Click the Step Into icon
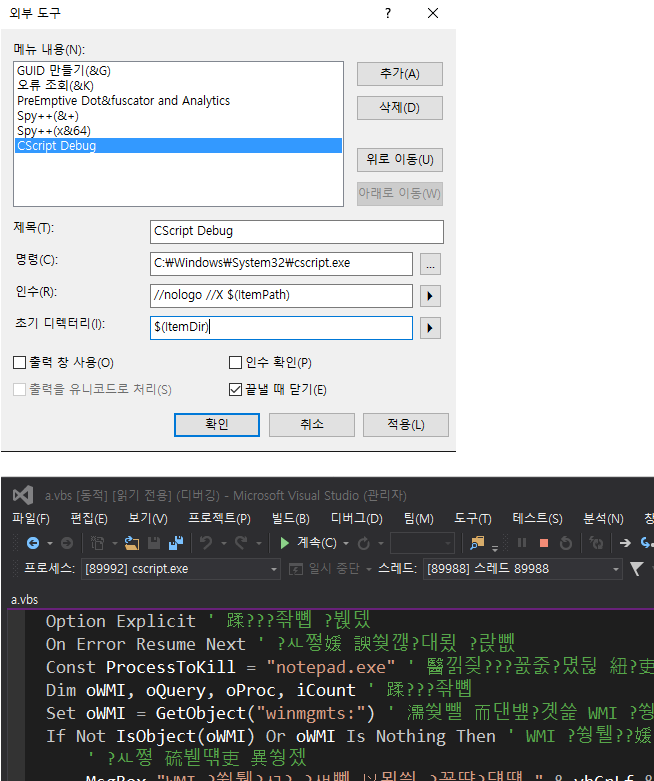This screenshot has height=781, width=654. pos(647,543)
